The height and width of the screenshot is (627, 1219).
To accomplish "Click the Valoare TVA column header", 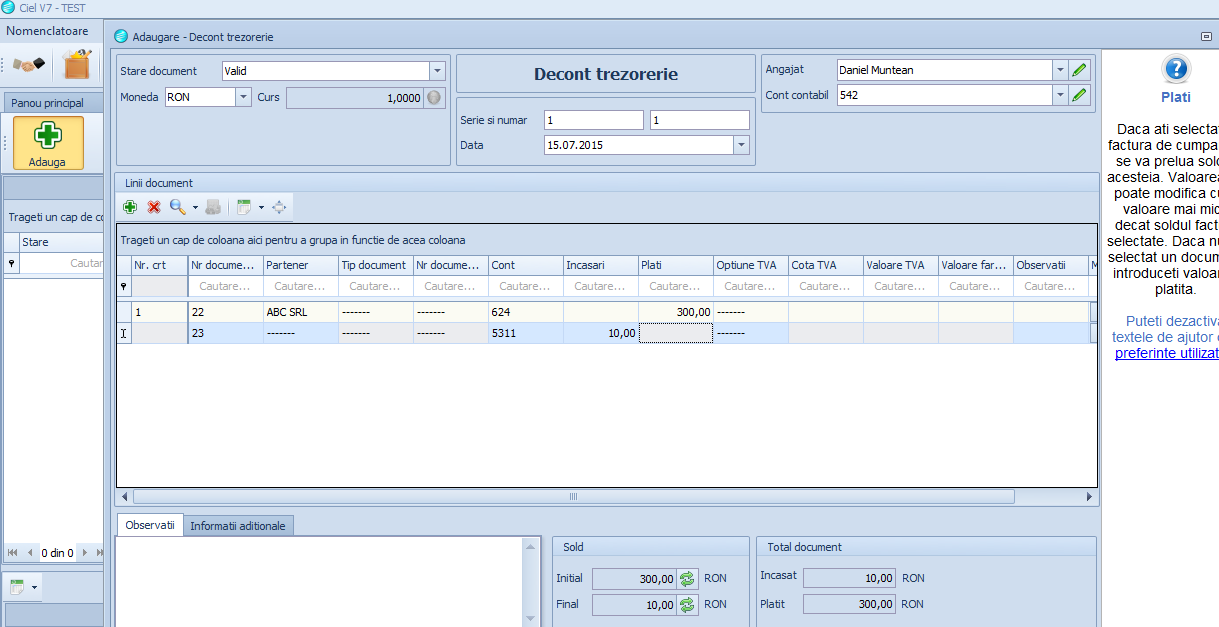I will pos(900,265).
